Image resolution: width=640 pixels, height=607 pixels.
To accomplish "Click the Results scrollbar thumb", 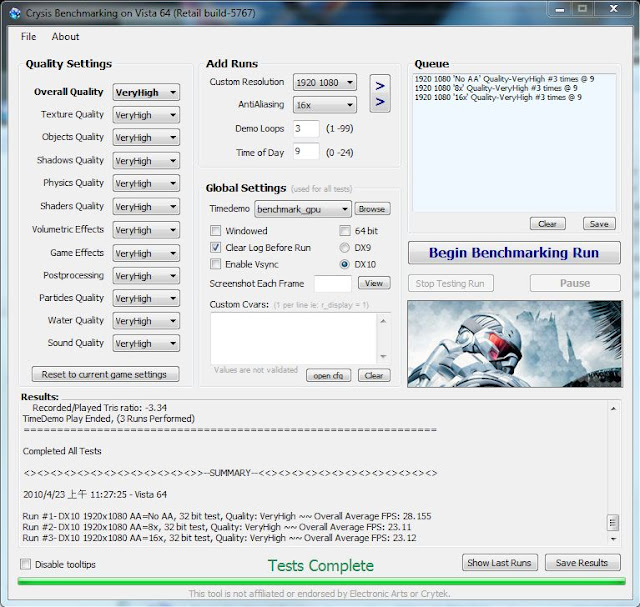I will (x=613, y=522).
